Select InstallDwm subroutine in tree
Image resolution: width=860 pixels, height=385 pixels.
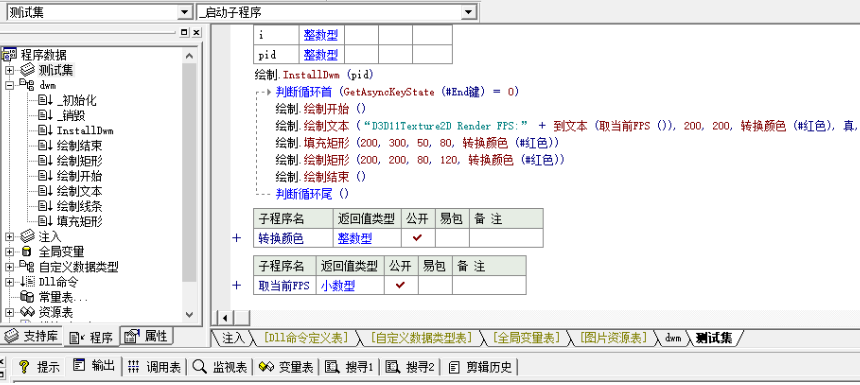point(85,131)
